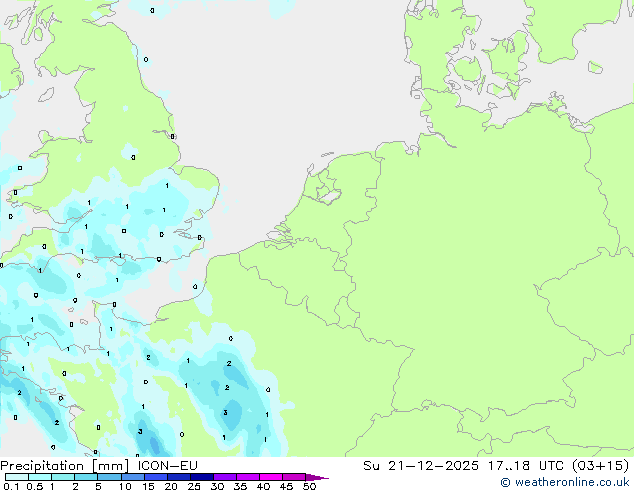Screen dimensions: 634x490
Task: Click the purple above-50 legend arrow
Action: coord(315,477)
